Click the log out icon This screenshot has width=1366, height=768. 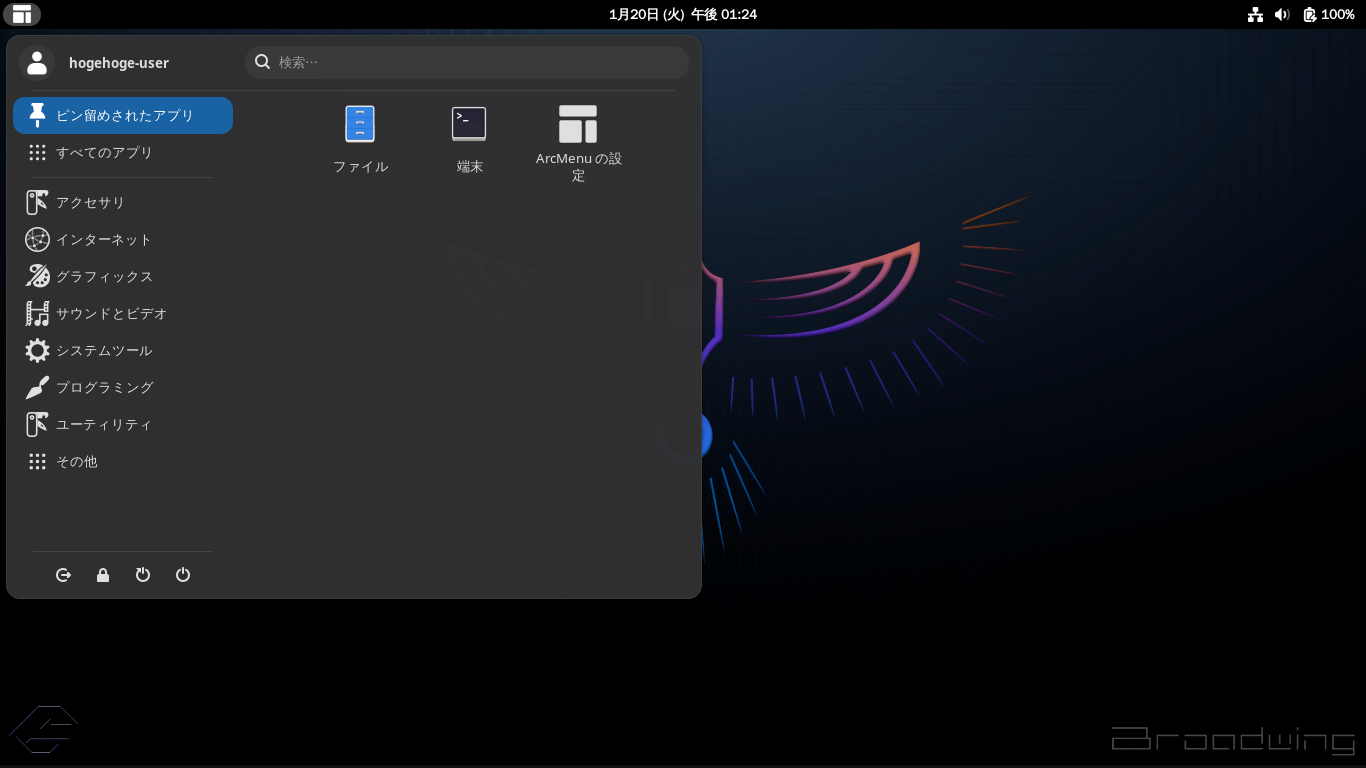[x=63, y=575]
